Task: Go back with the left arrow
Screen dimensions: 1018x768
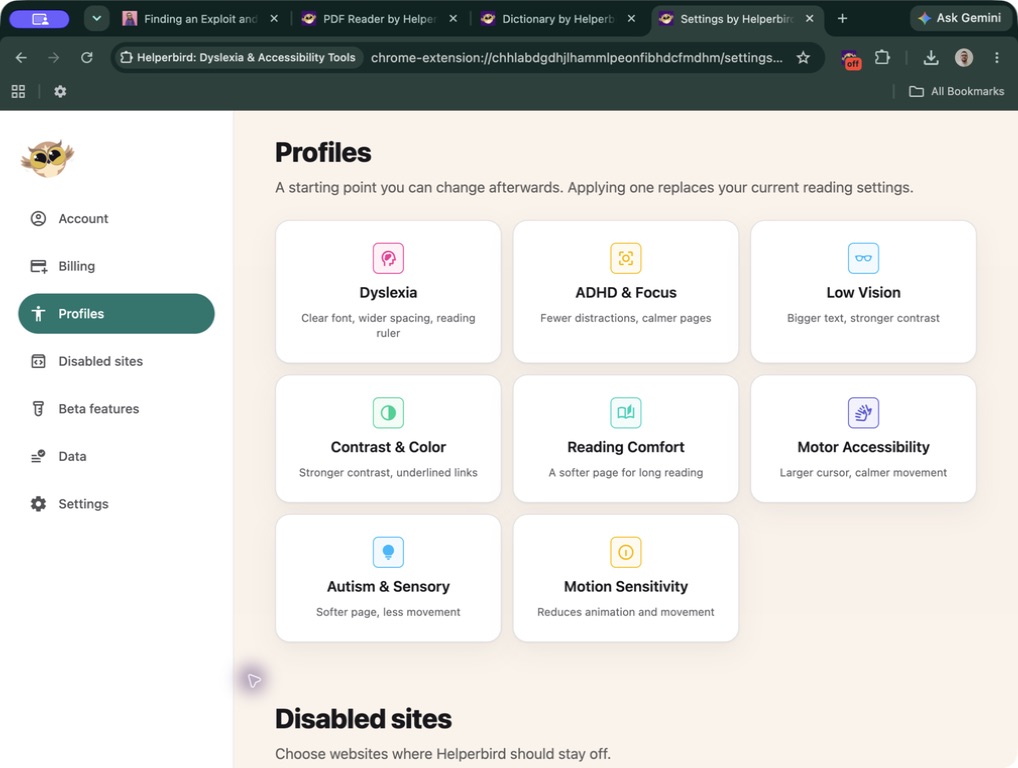Action: click(x=21, y=58)
